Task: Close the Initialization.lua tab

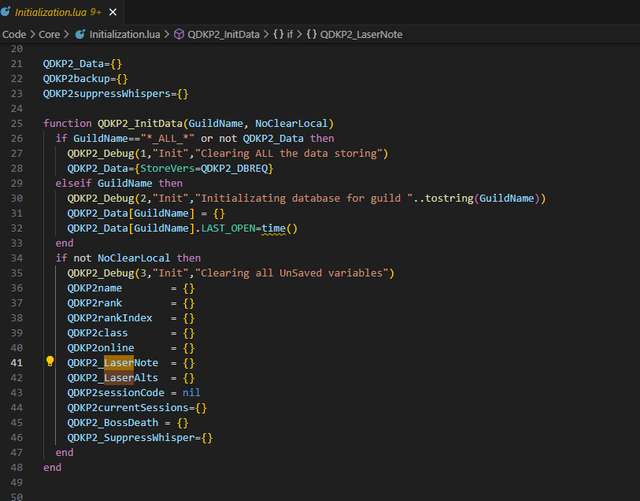Action: click(x=113, y=12)
